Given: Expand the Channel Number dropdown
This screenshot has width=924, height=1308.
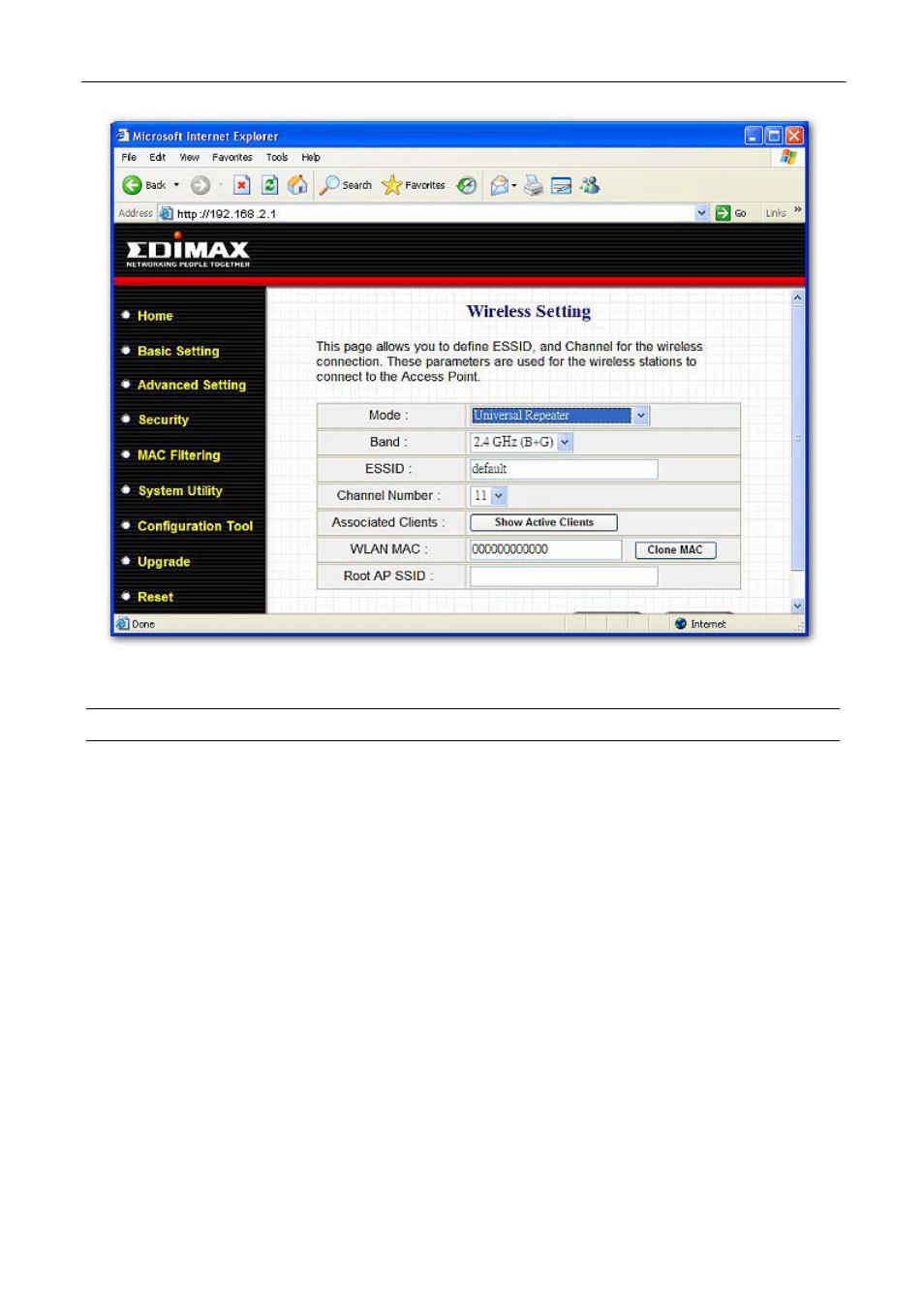Looking at the screenshot, I should [499, 496].
